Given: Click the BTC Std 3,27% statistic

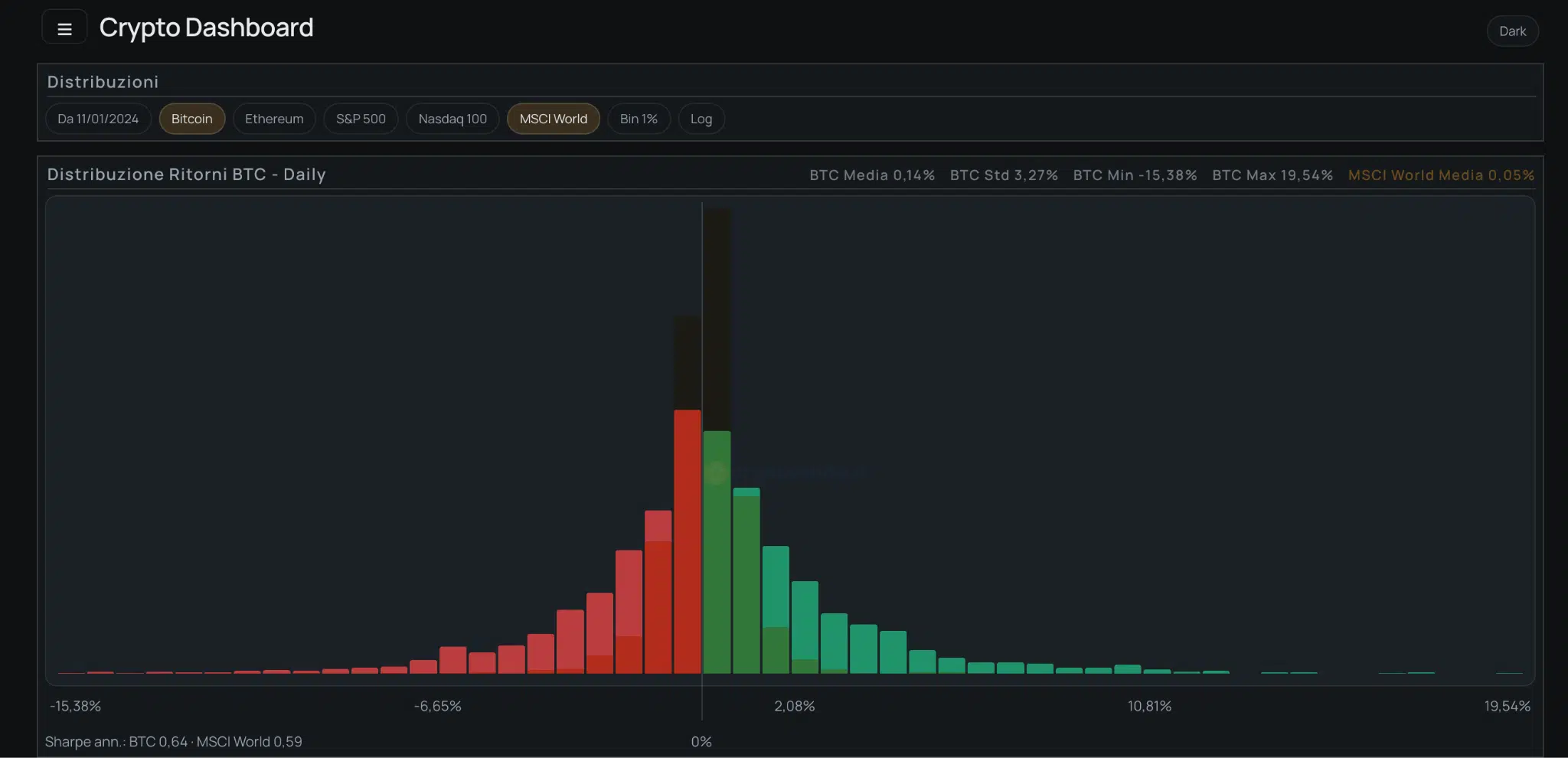Looking at the screenshot, I should 1003,175.
